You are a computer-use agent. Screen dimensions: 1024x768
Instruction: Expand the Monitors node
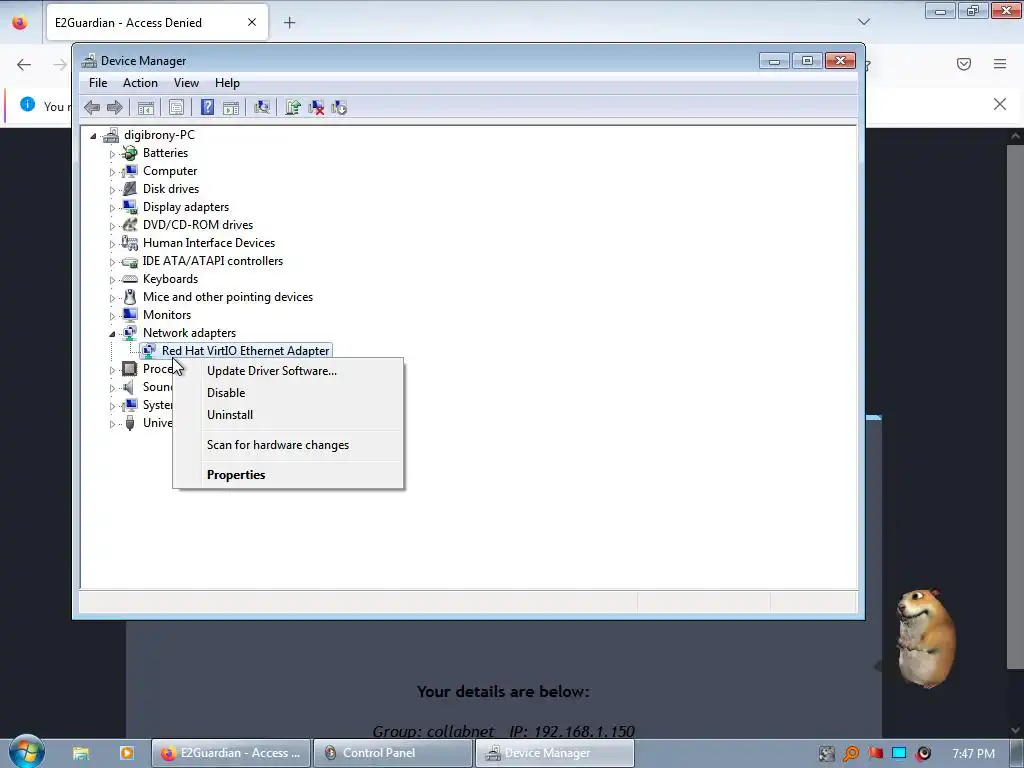(112, 316)
